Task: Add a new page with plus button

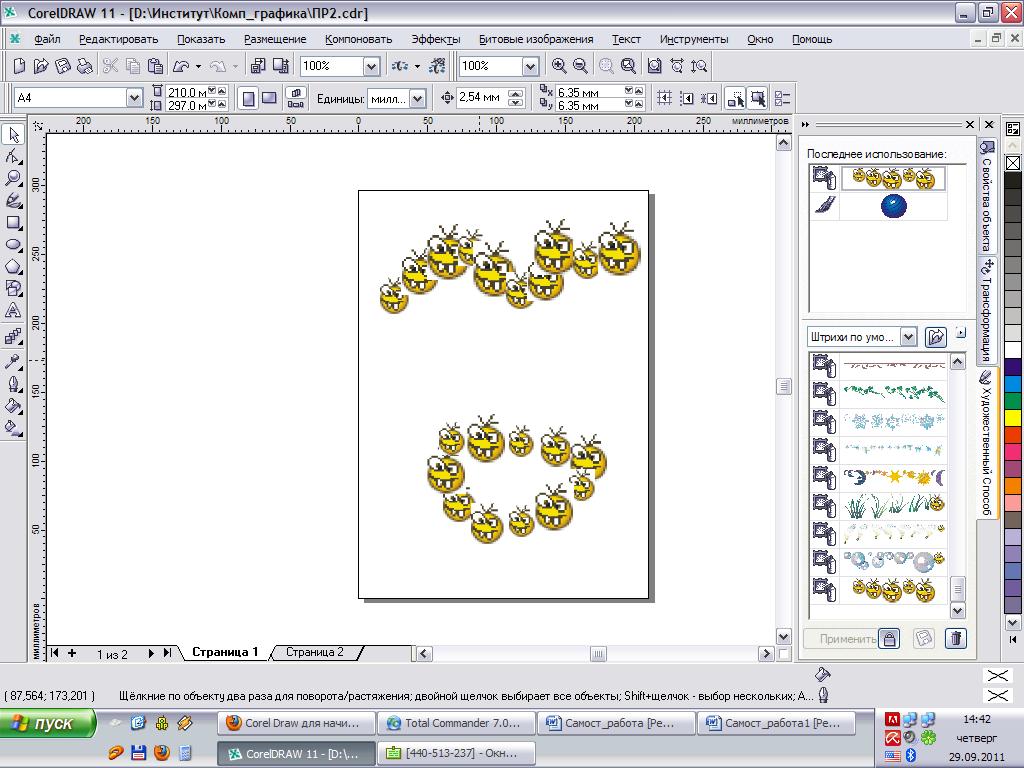Action: click(72, 652)
